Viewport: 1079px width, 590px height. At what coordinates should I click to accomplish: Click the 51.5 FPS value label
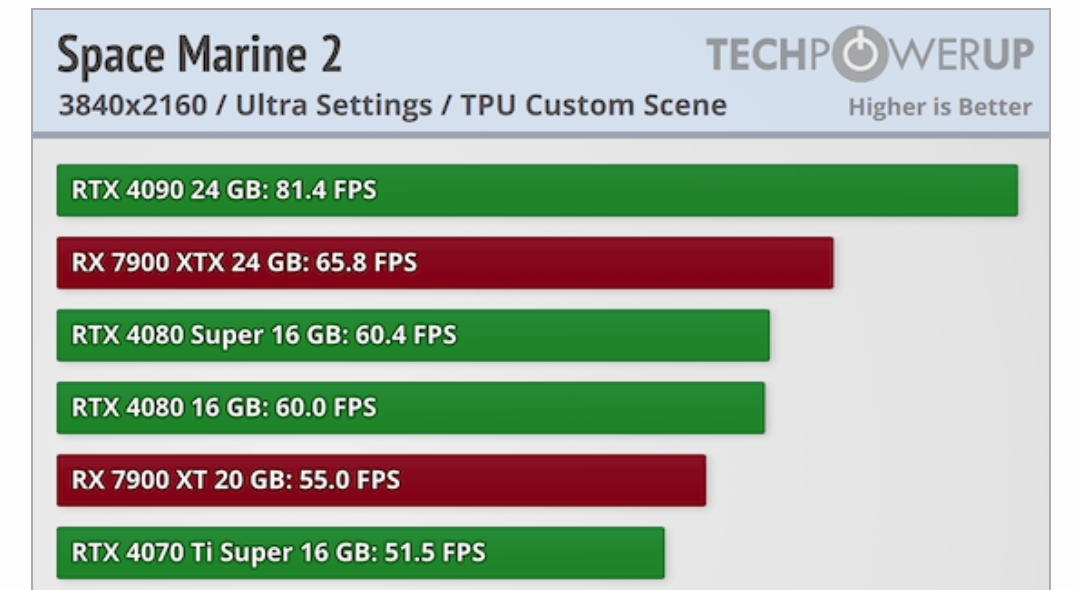(435, 553)
